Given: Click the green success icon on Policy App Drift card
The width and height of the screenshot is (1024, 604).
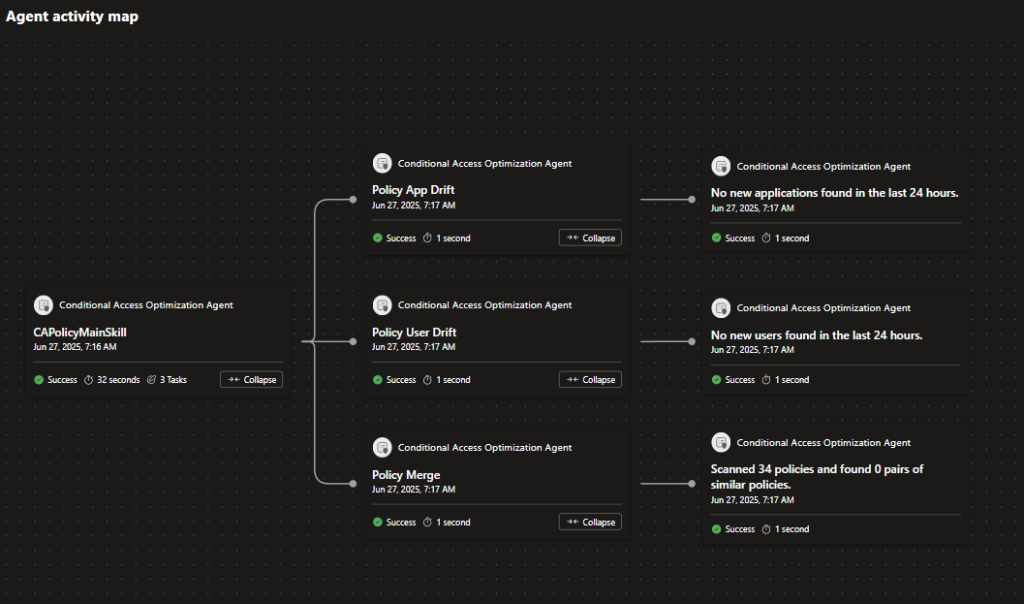Looking at the screenshot, I should [377, 238].
